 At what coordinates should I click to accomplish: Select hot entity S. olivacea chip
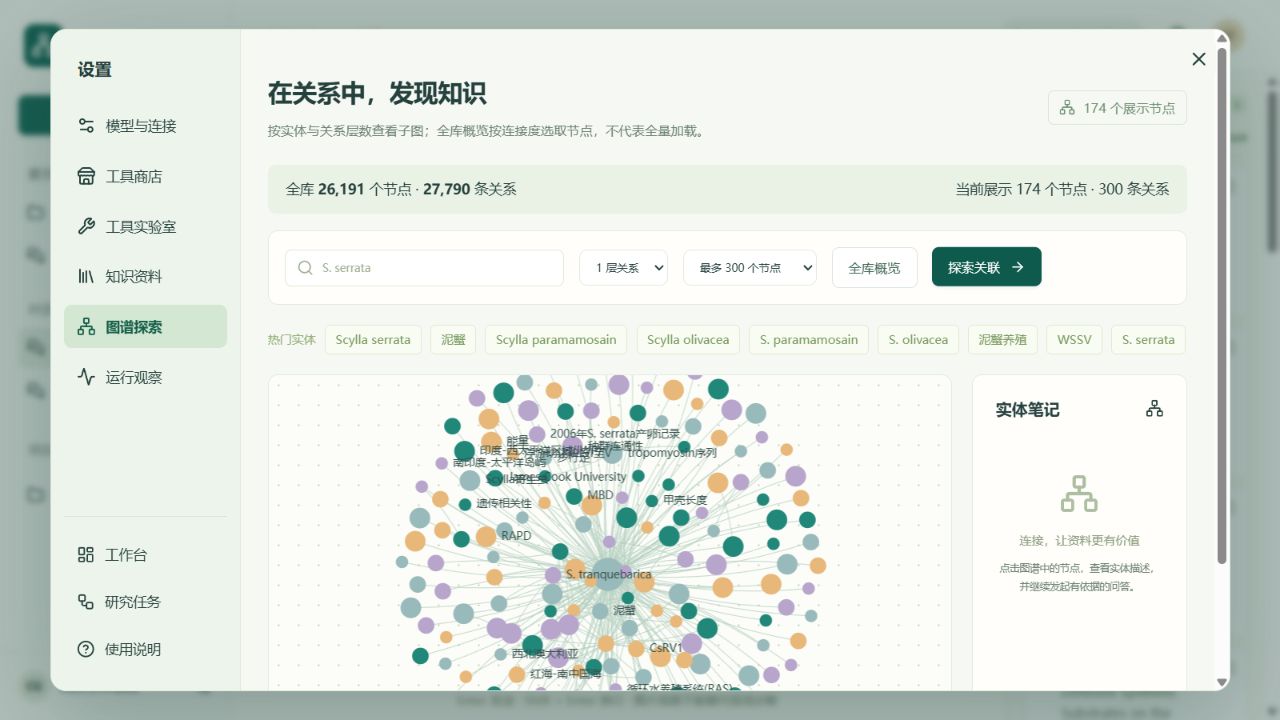coord(918,340)
